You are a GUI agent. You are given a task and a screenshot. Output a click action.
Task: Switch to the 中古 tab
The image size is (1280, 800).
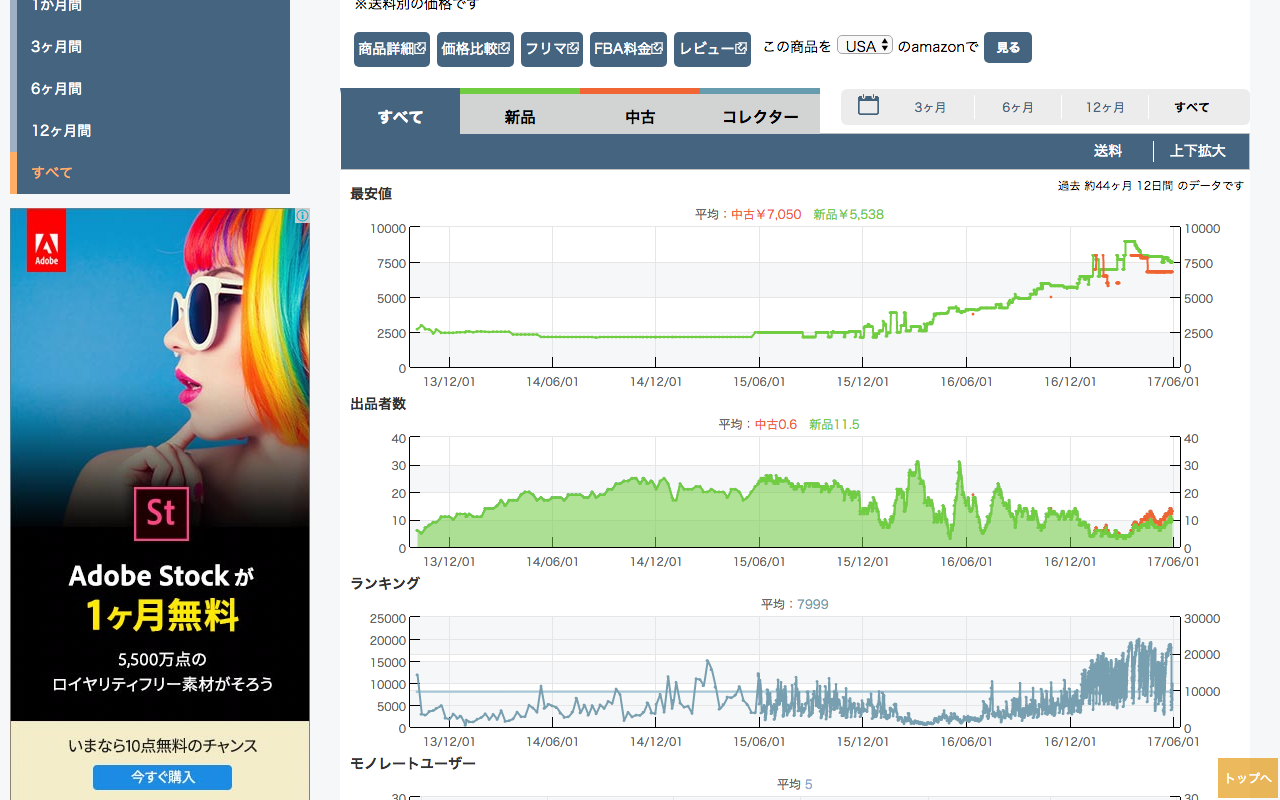(640, 117)
